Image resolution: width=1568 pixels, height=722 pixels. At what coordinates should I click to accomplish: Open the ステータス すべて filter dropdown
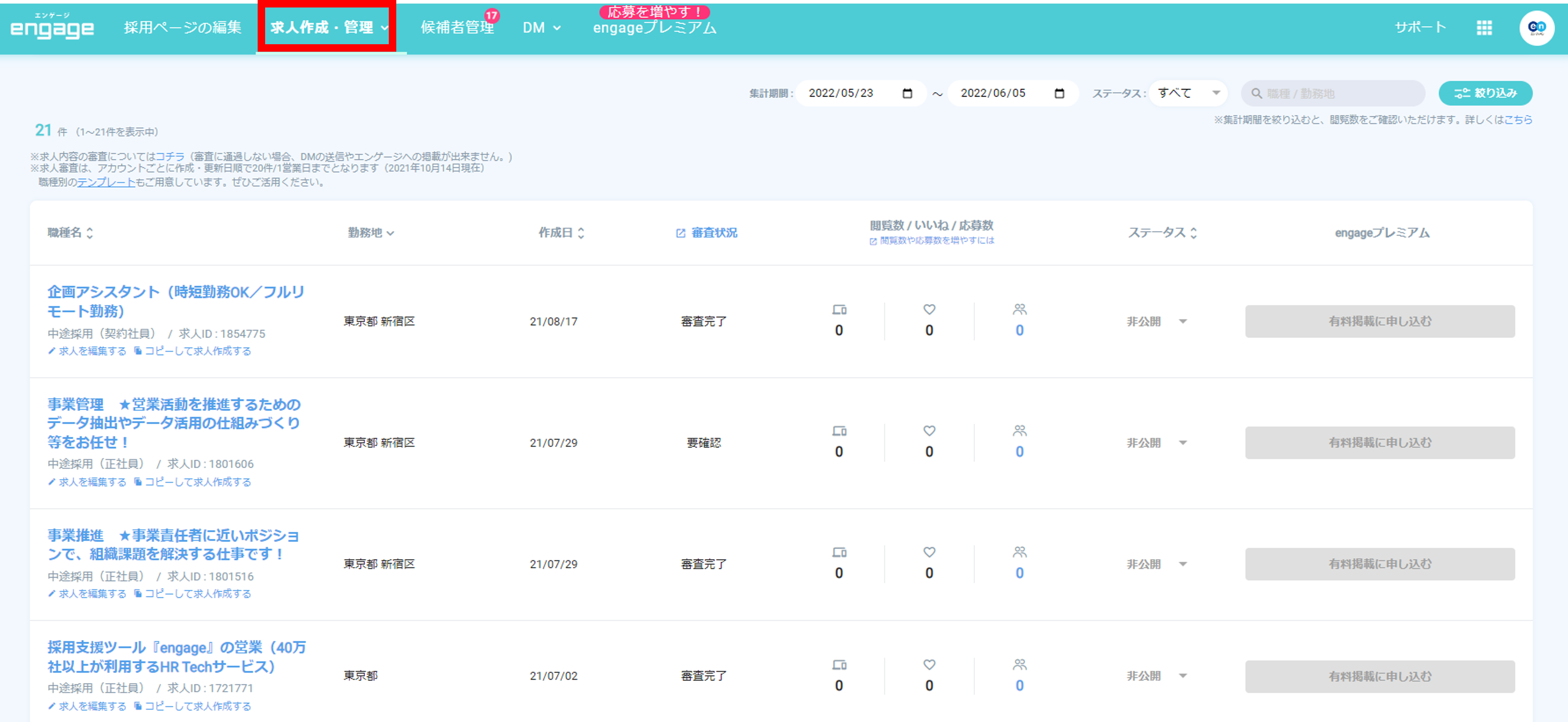[x=1188, y=93]
